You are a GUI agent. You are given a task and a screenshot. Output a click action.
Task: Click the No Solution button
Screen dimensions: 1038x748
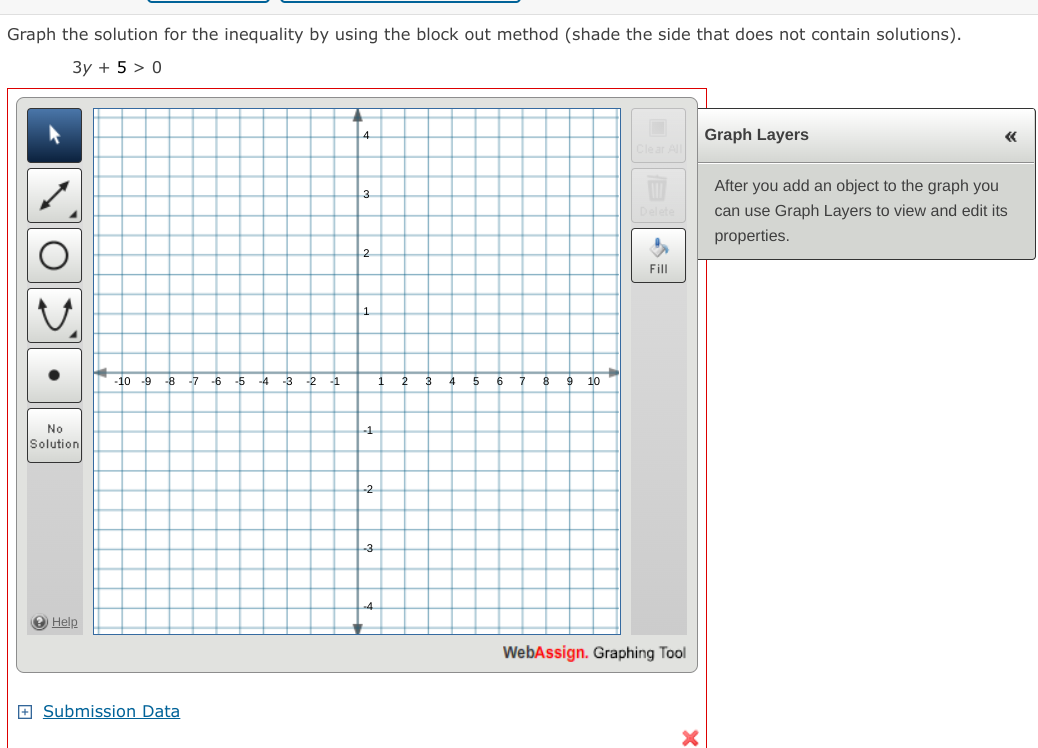coord(54,434)
